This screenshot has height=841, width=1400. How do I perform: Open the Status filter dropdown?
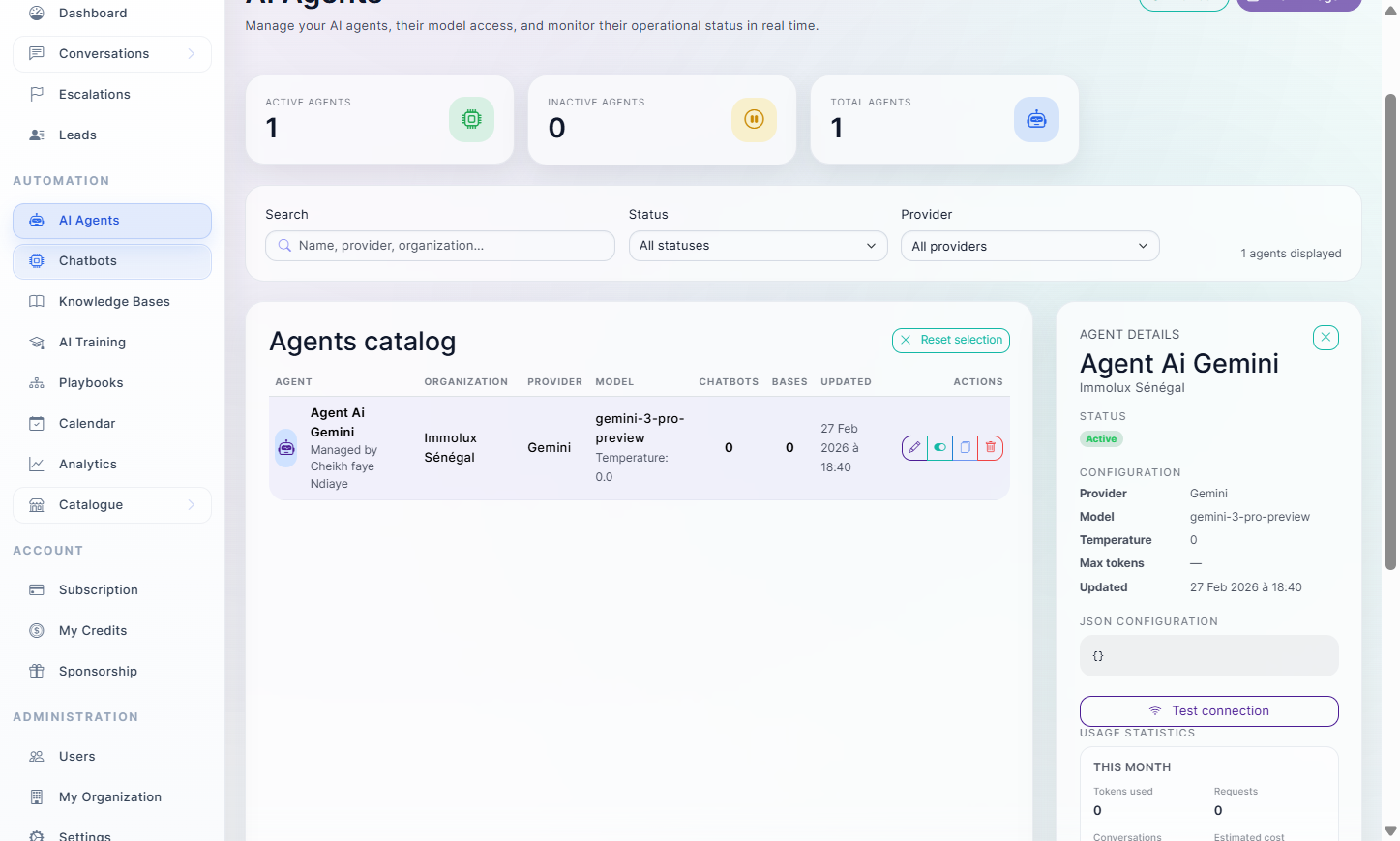[758, 246]
